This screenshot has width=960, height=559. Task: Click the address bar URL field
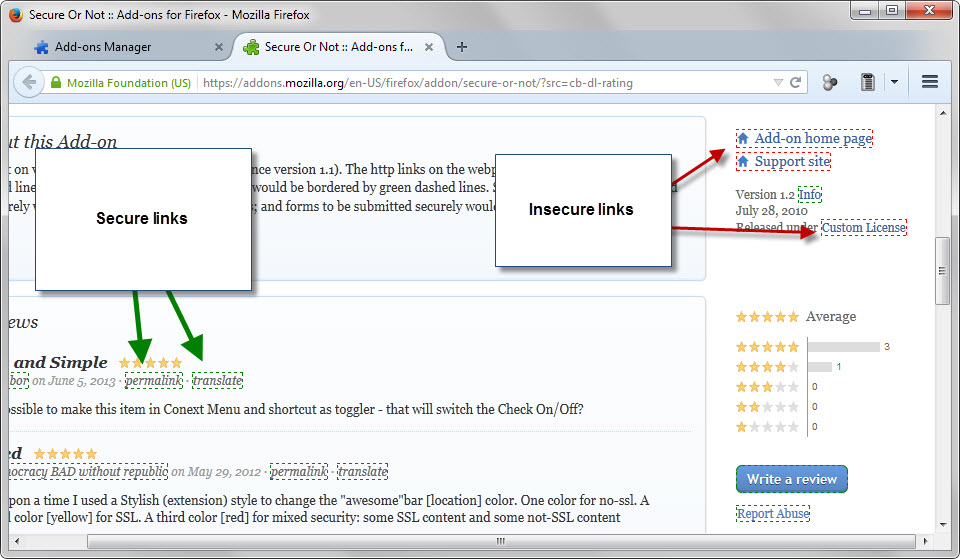click(x=418, y=83)
